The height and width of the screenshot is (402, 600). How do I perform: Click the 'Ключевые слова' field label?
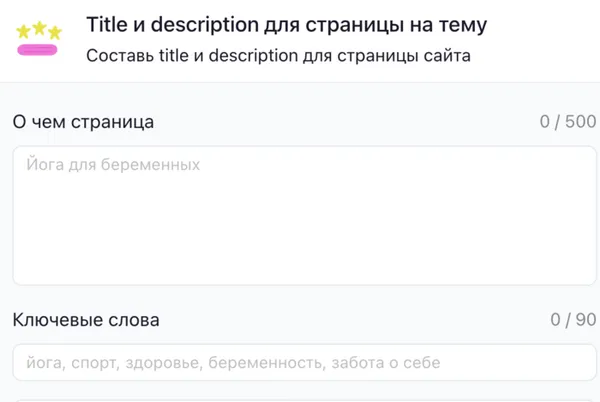click(x=86, y=320)
